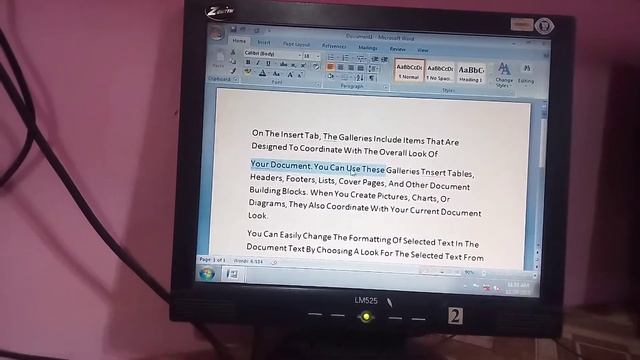Apply the Heading 1 style
The height and width of the screenshot is (360, 640).
point(470,73)
